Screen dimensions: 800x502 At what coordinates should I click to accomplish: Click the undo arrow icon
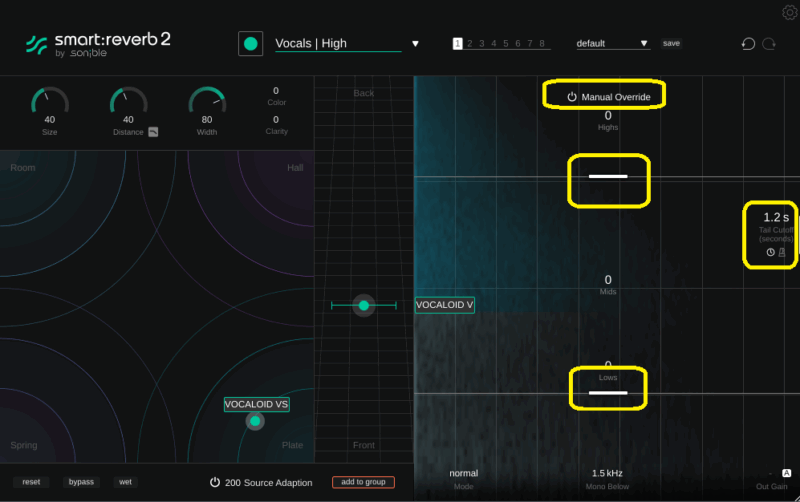coord(748,44)
